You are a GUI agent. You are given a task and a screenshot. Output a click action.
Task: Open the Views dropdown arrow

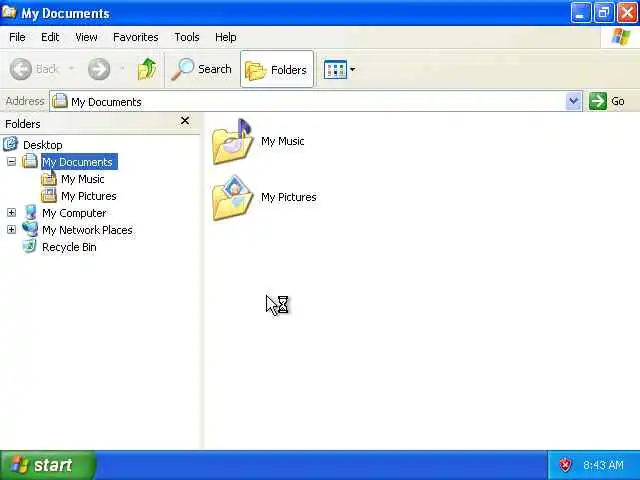(x=353, y=69)
